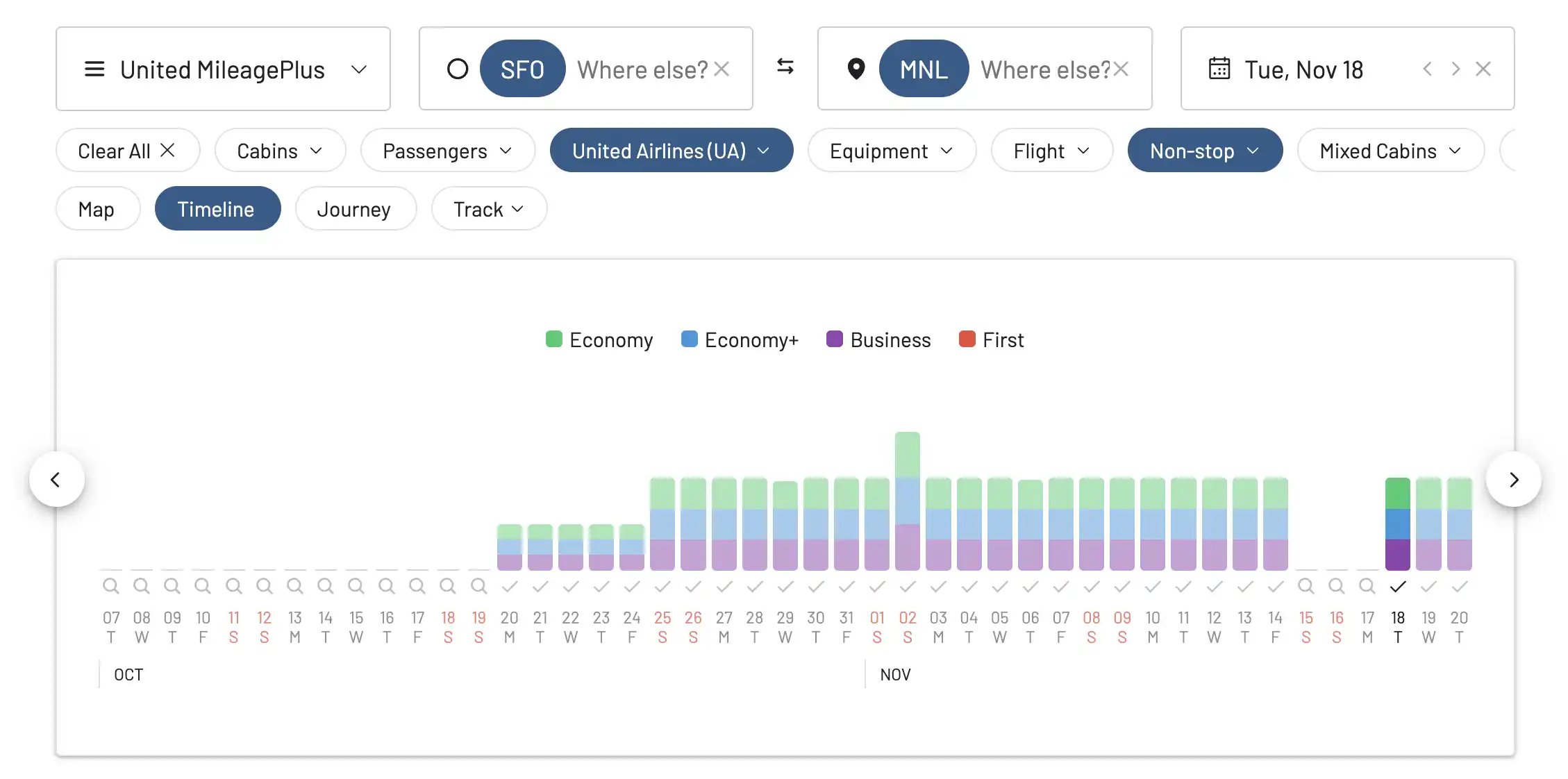Image resolution: width=1568 pixels, height=779 pixels.
Task: Click the checkmark icon for Nov 18
Action: coord(1398,587)
